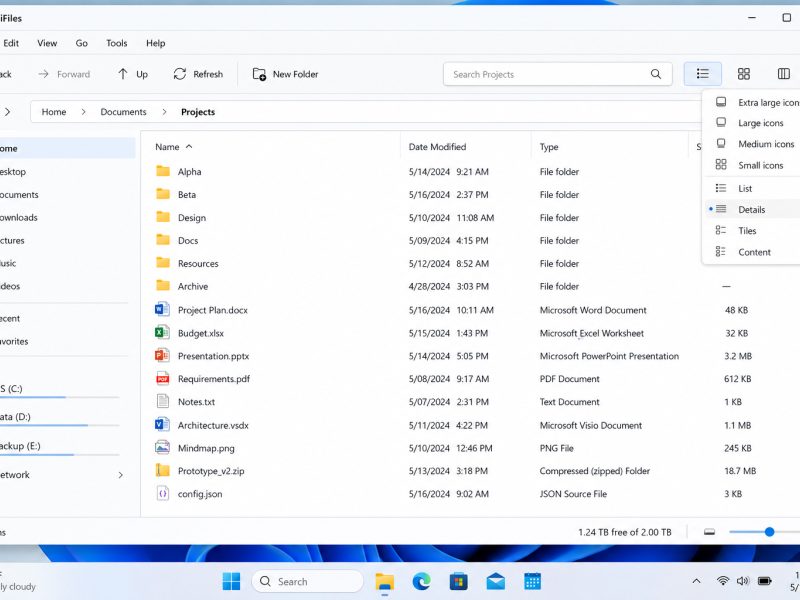Select Medium icons view option
800x600 pixels.
[x=766, y=144]
